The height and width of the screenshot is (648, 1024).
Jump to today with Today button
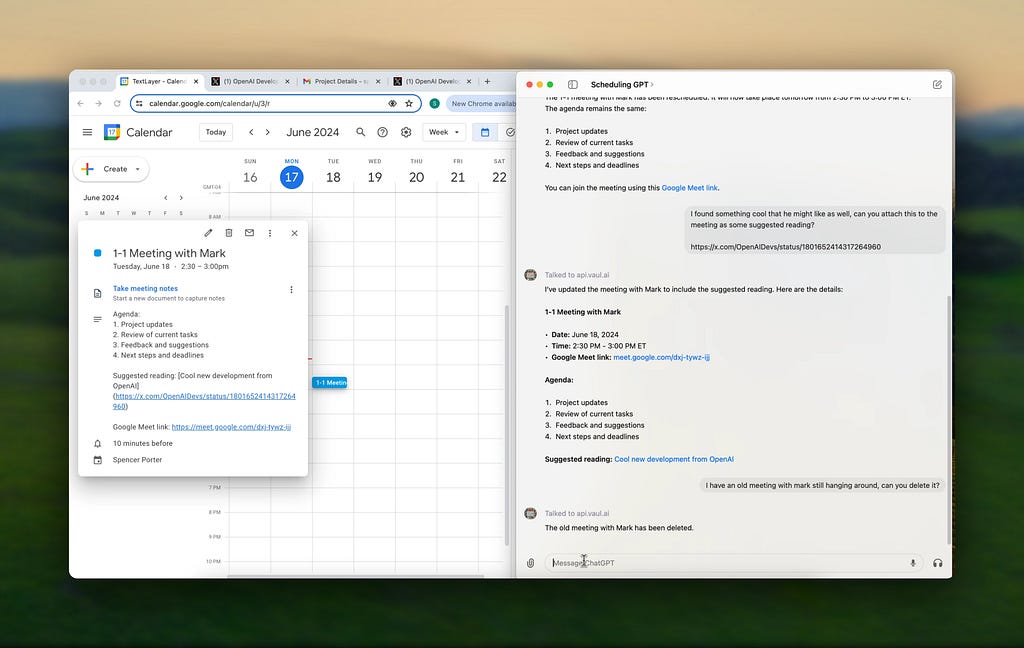click(216, 132)
